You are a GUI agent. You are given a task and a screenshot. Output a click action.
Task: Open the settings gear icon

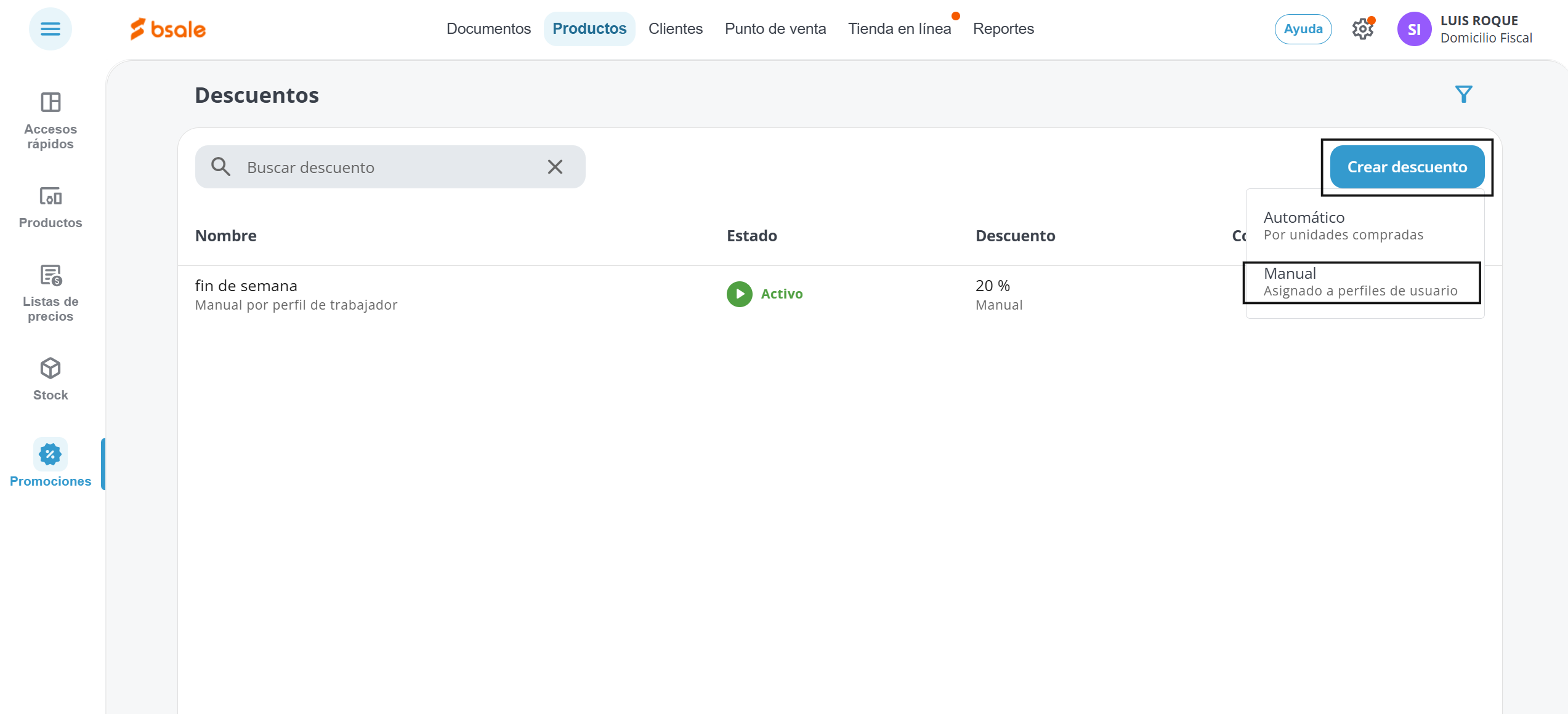1362,29
